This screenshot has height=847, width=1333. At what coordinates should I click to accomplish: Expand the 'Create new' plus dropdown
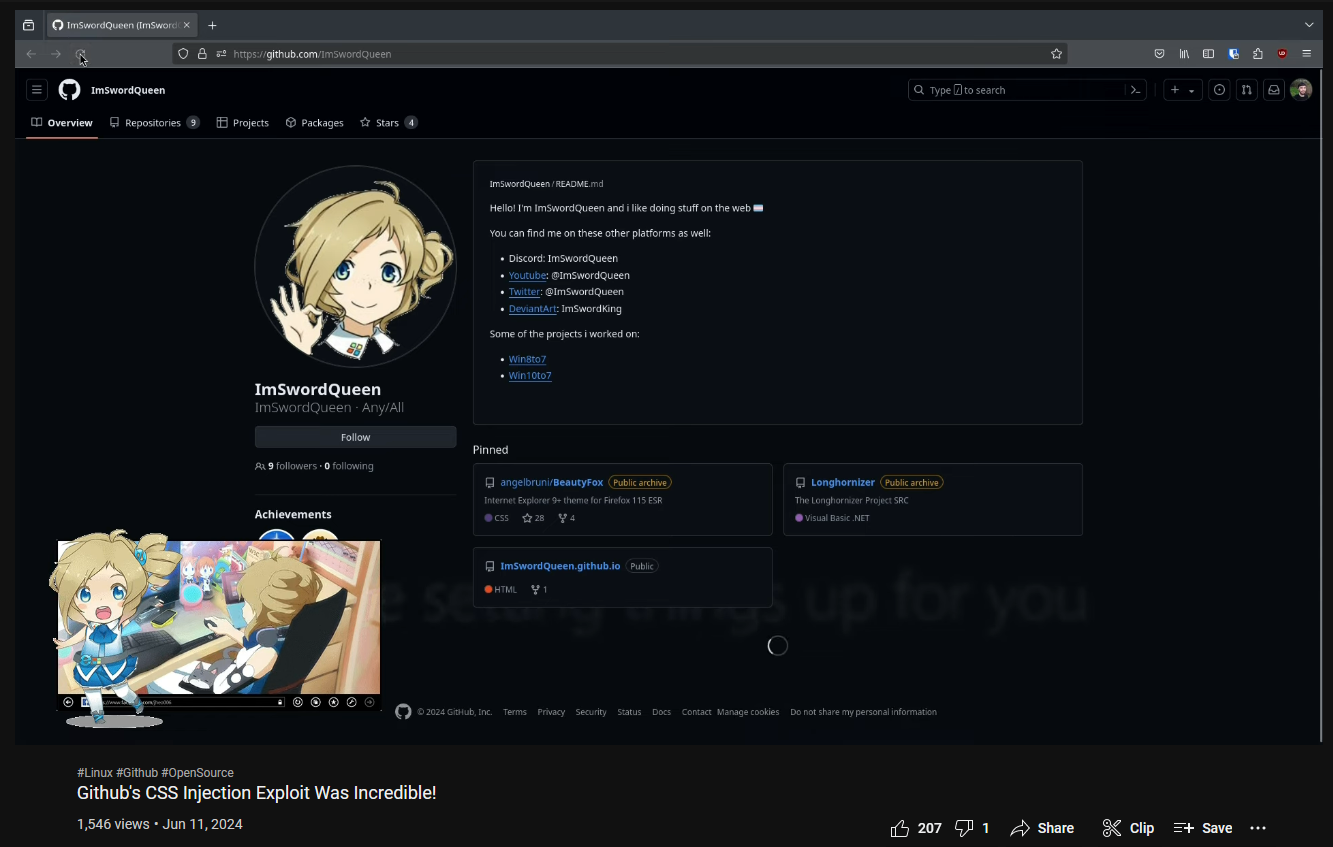[1182, 90]
